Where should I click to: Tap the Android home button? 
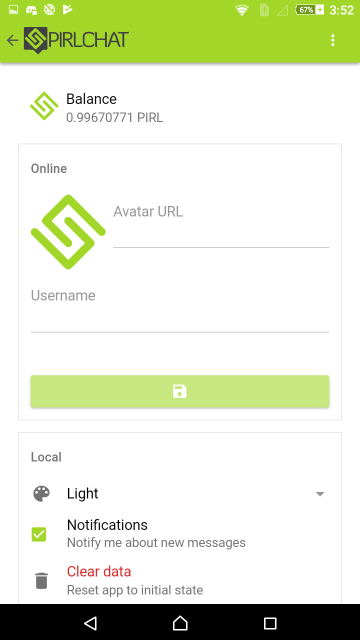coord(180,623)
